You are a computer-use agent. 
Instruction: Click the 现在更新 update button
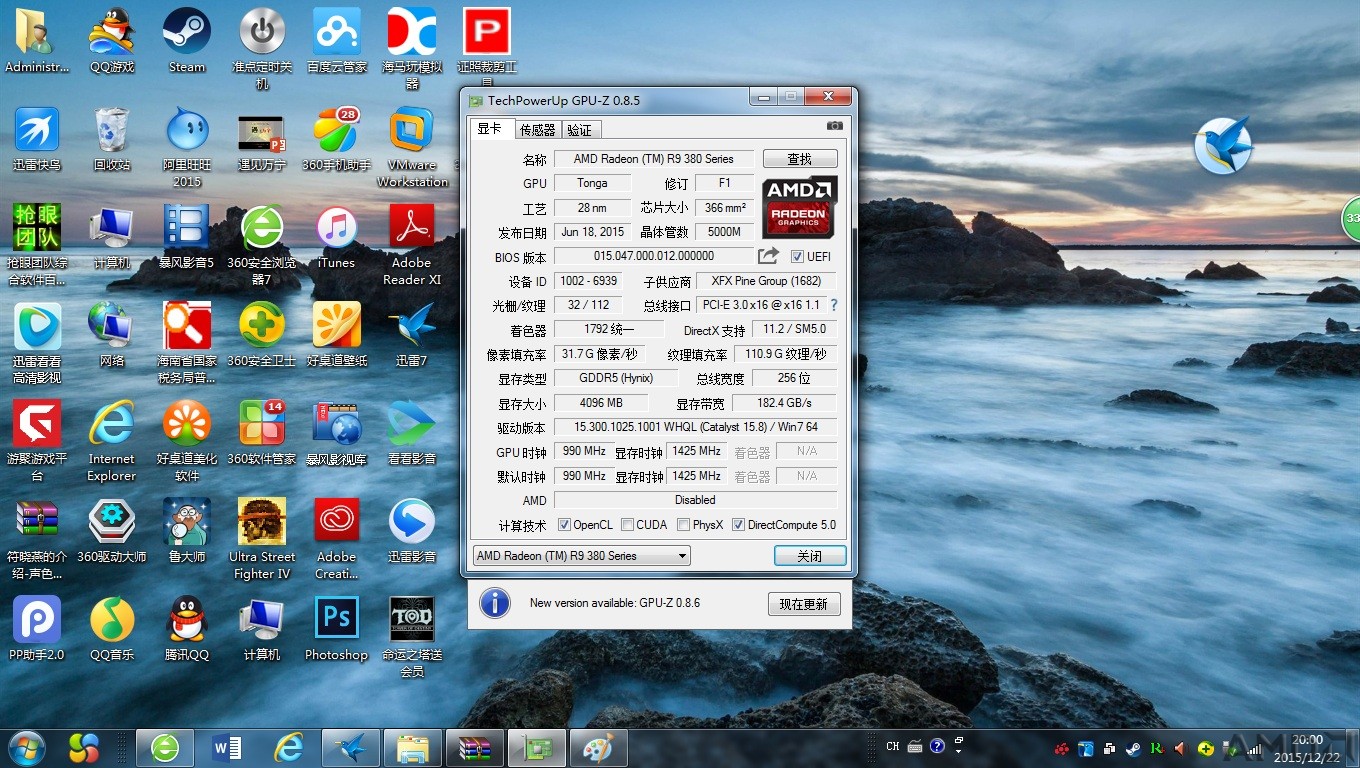804,604
